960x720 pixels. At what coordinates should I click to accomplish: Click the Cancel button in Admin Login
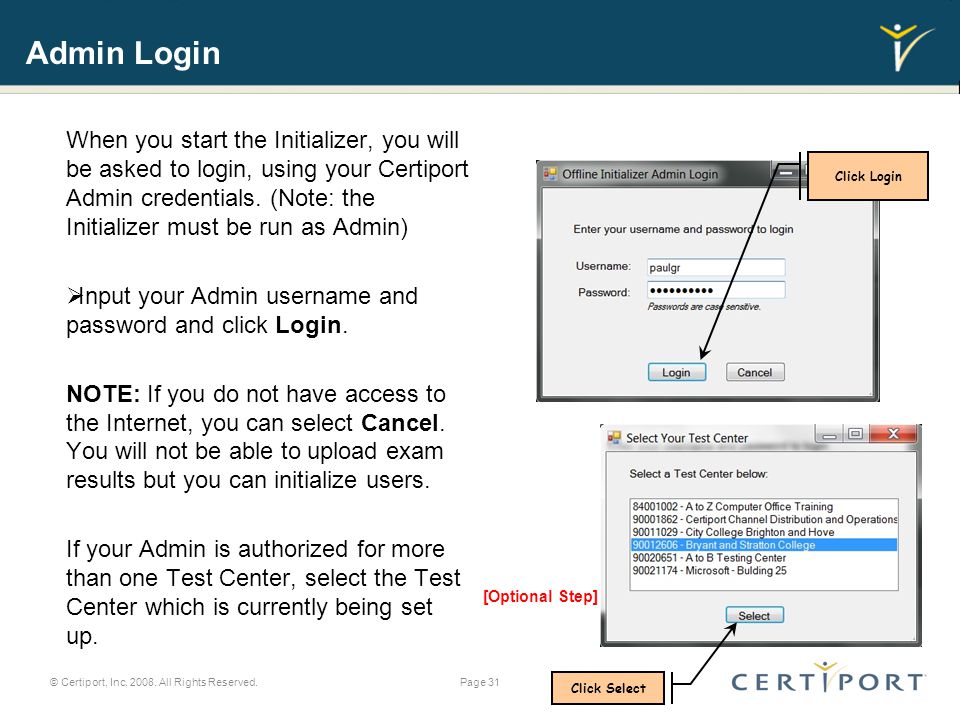[755, 372]
